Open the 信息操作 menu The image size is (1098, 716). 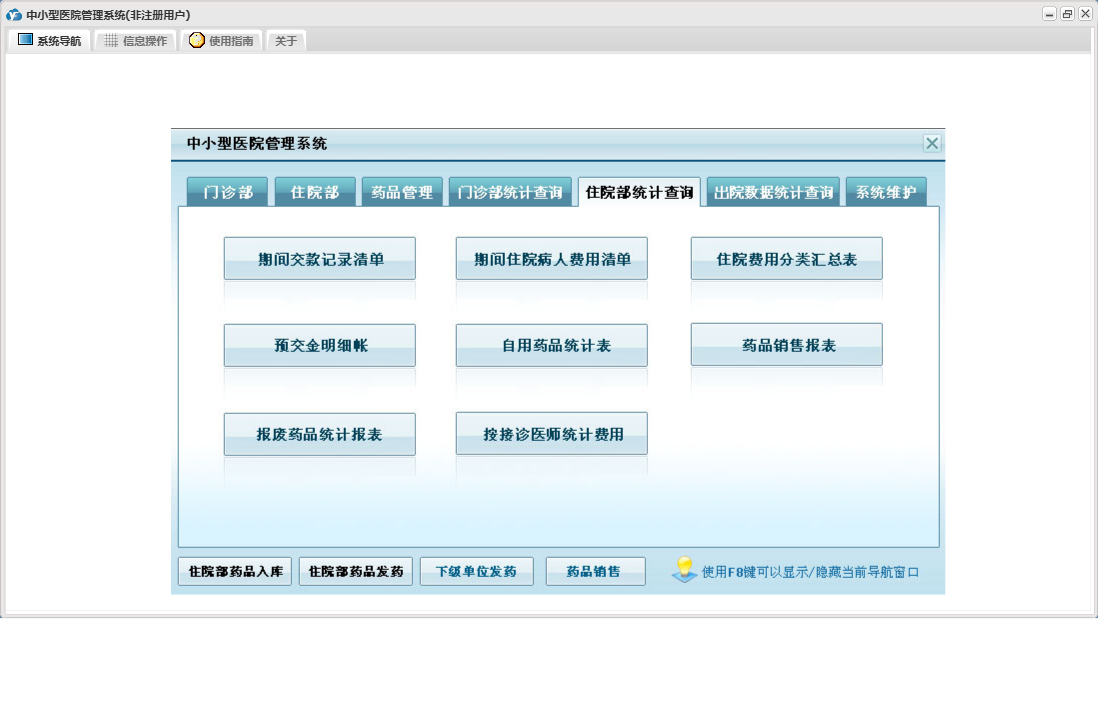click(135, 41)
